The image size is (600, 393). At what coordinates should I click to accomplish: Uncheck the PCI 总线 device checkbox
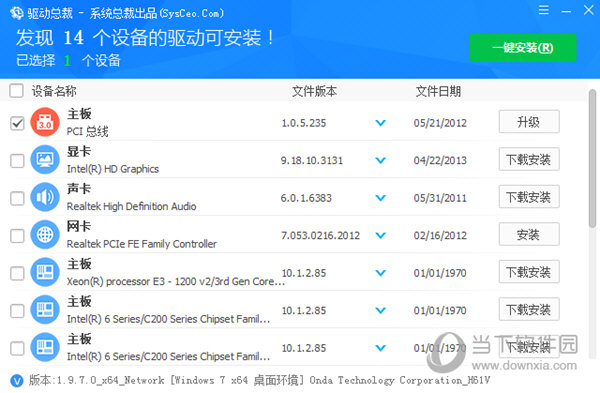17,123
